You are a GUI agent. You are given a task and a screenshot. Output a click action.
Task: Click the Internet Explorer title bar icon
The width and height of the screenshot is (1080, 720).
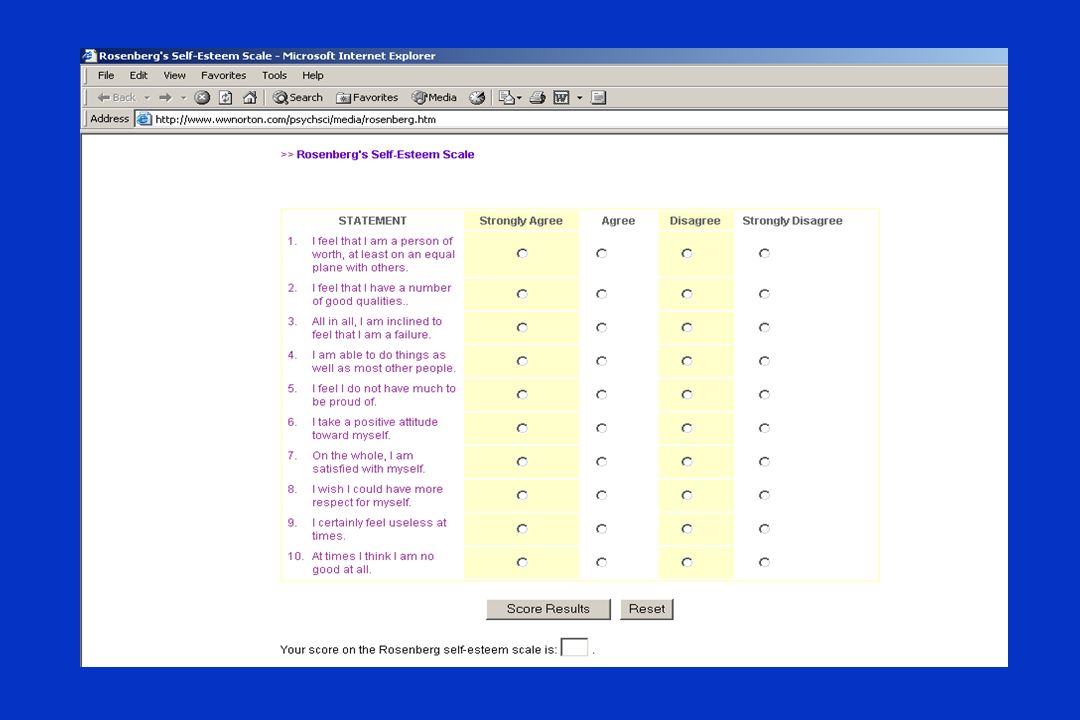tap(90, 56)
